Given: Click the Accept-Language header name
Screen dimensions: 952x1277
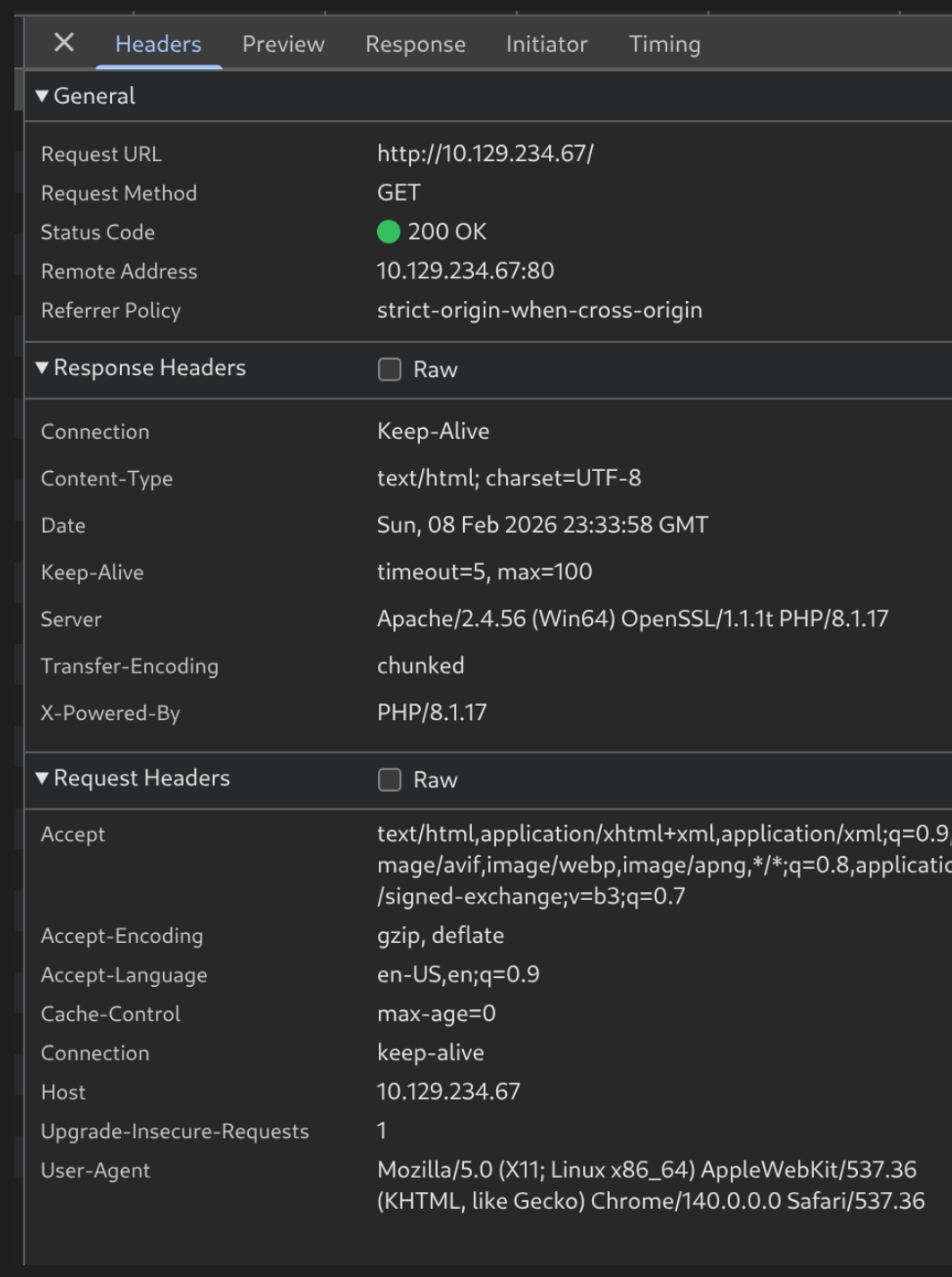Looking at the screenshot, I should pos(124,975).
